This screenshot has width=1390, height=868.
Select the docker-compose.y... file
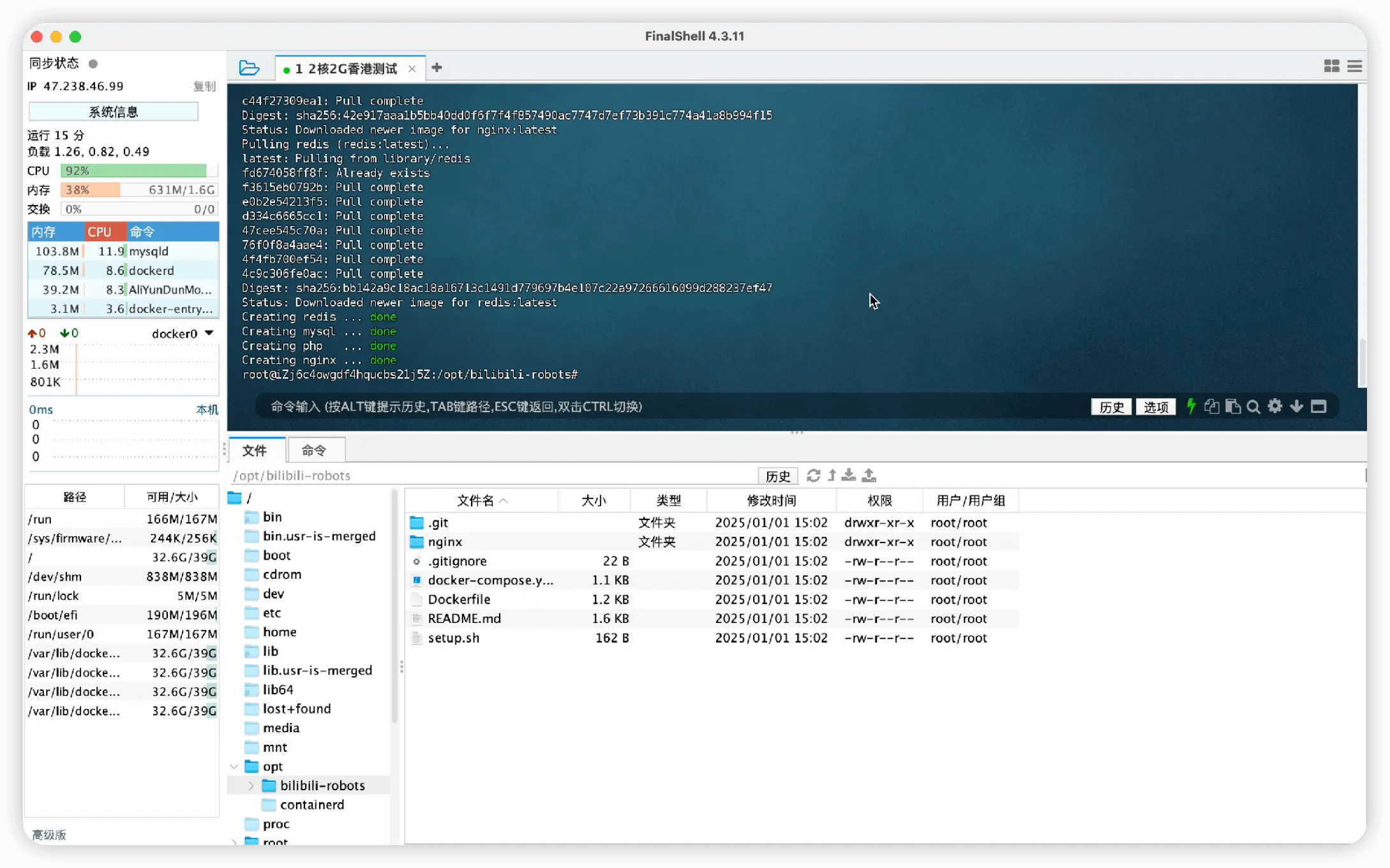(712, 580)
